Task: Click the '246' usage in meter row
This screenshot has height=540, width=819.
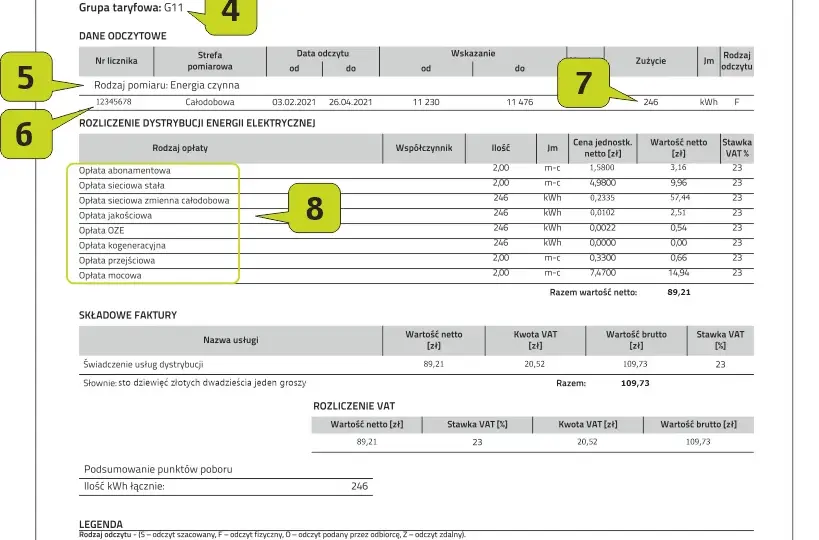Action: 651,102
